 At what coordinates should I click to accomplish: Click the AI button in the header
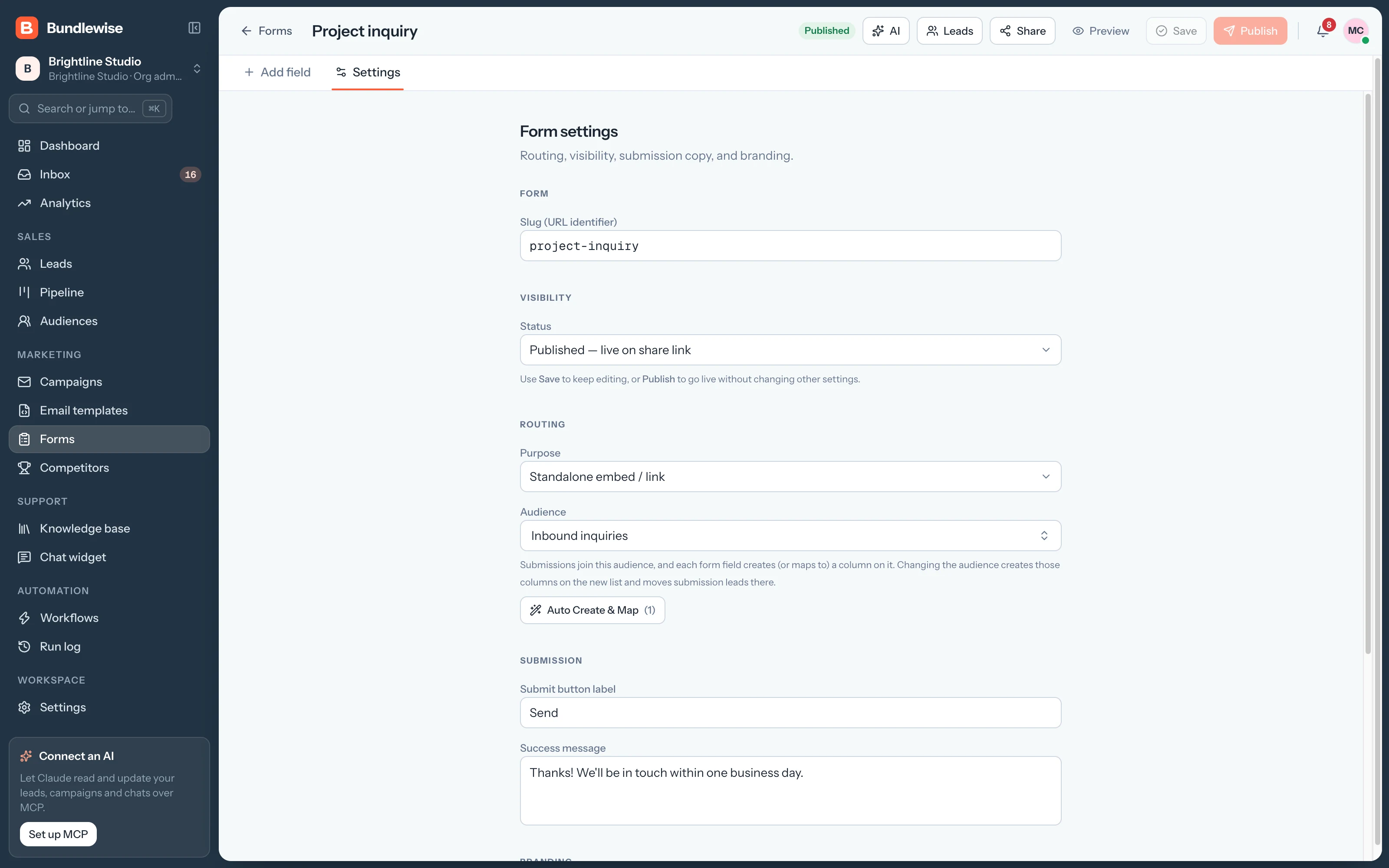coord(885,31)
